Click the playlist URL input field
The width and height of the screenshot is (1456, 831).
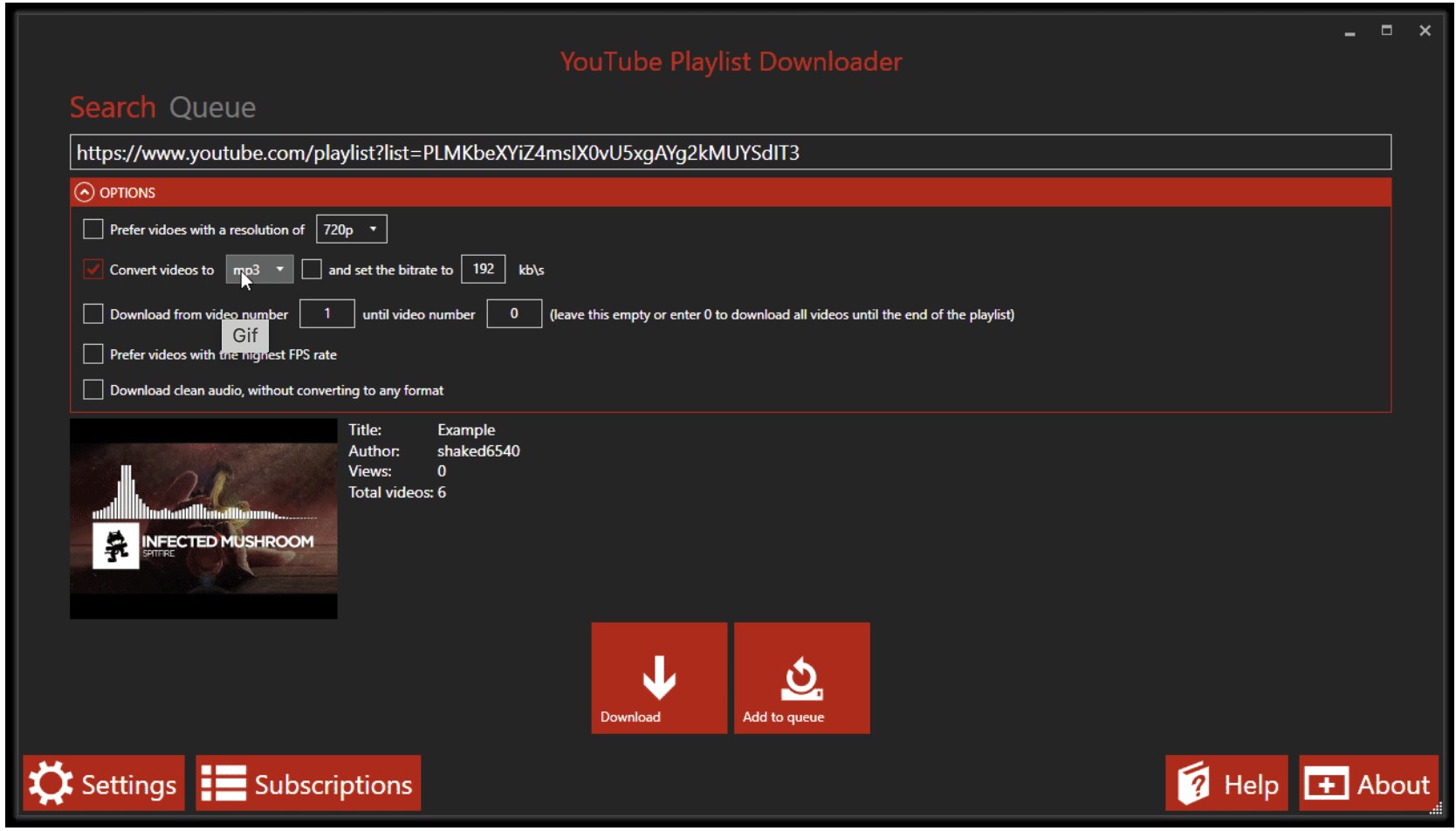pos(731,152)
